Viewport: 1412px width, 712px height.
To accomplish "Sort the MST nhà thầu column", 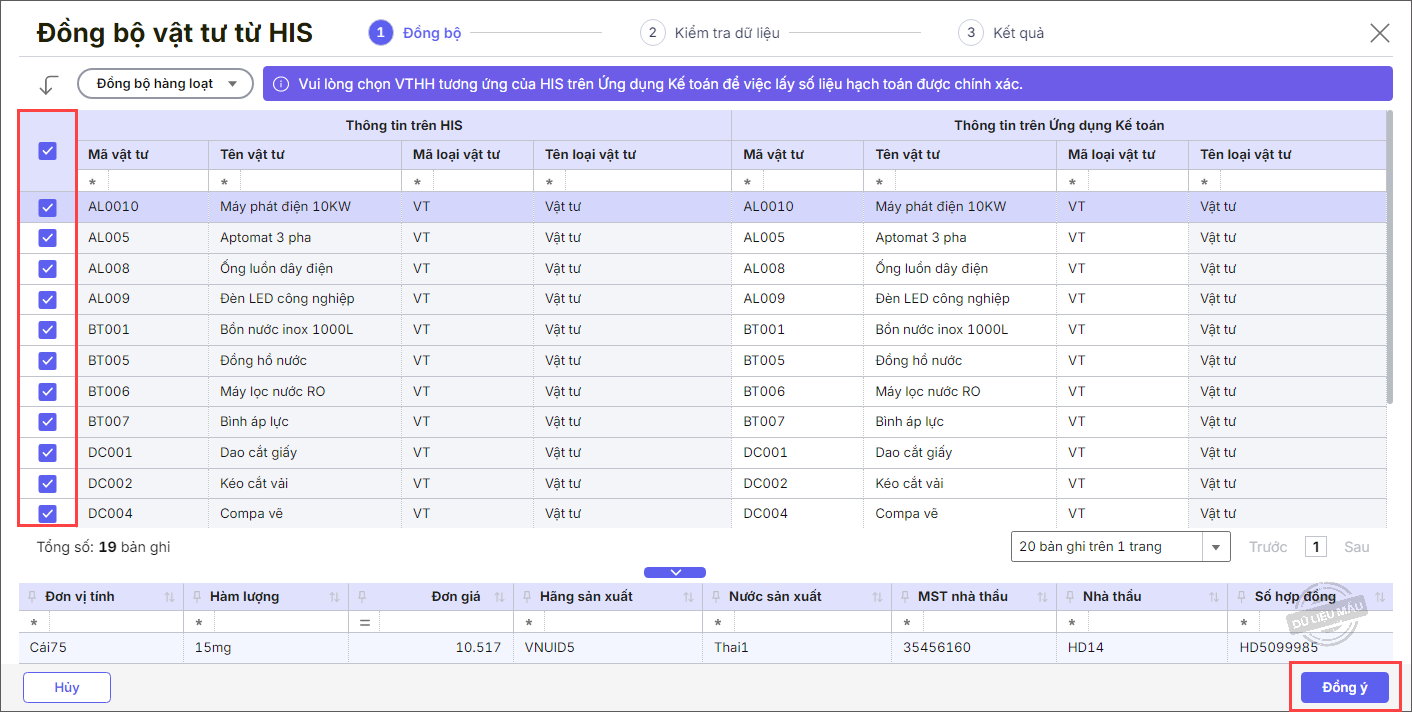I will pyautogui.click(x=1042, y=597).
